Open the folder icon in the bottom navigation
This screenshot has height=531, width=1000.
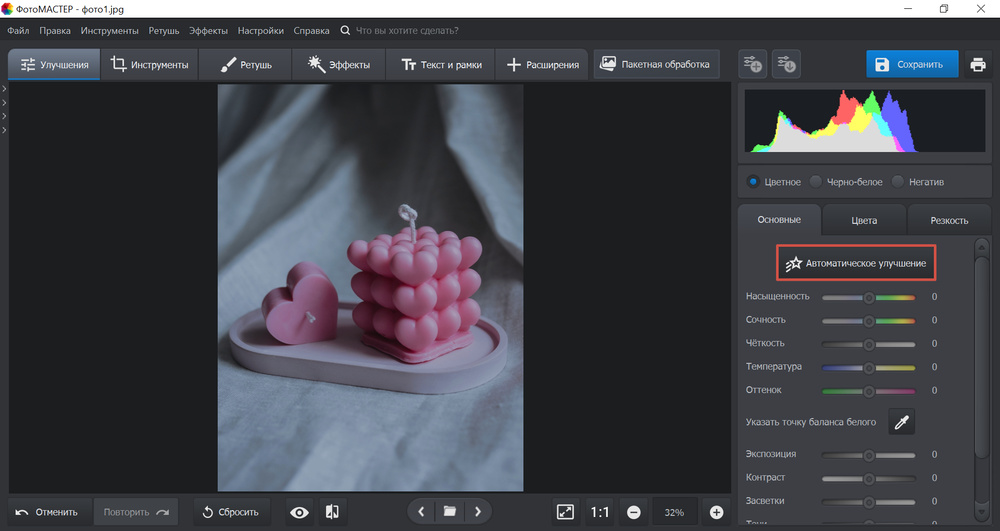[450, 512]
